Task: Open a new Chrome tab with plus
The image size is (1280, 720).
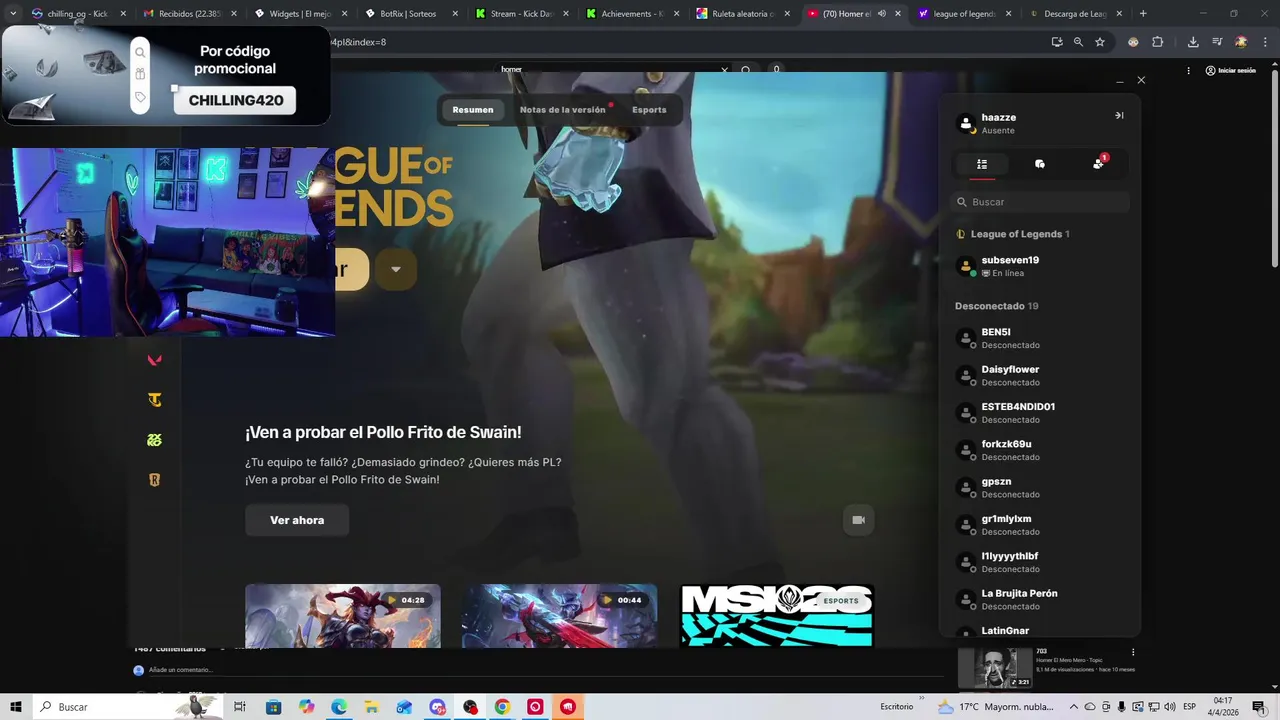Action: click(x=1143, y=14)
